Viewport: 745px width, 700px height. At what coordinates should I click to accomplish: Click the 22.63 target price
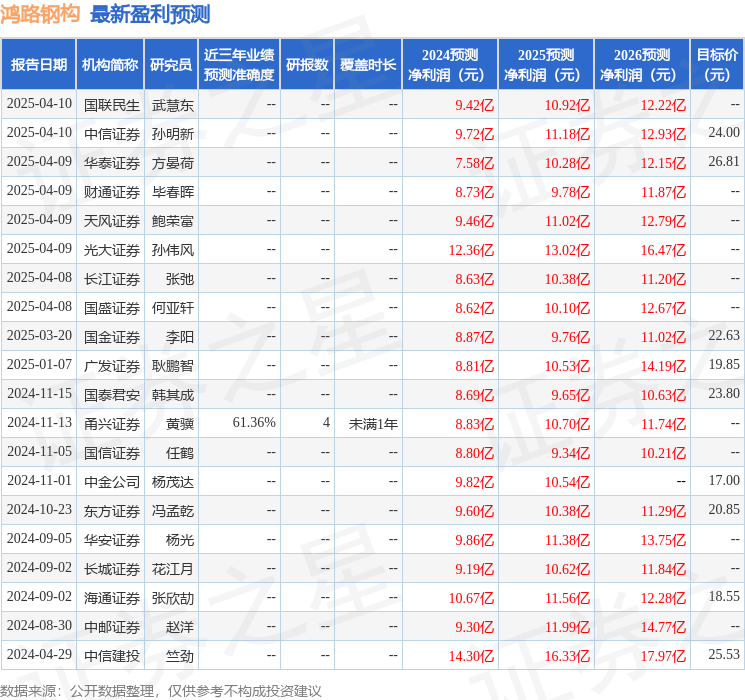(724, 335)
